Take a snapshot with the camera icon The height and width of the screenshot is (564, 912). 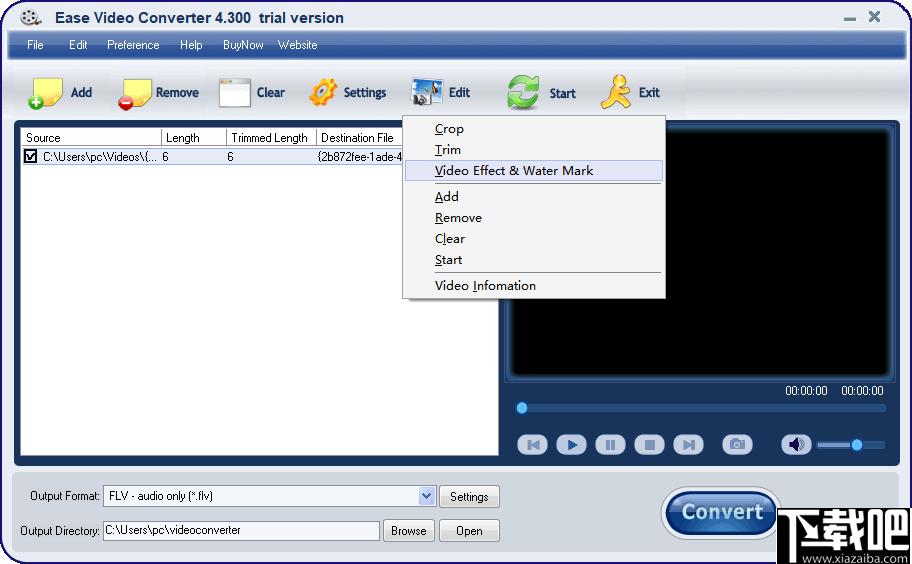pyautogui.click(x=737, y=445)
